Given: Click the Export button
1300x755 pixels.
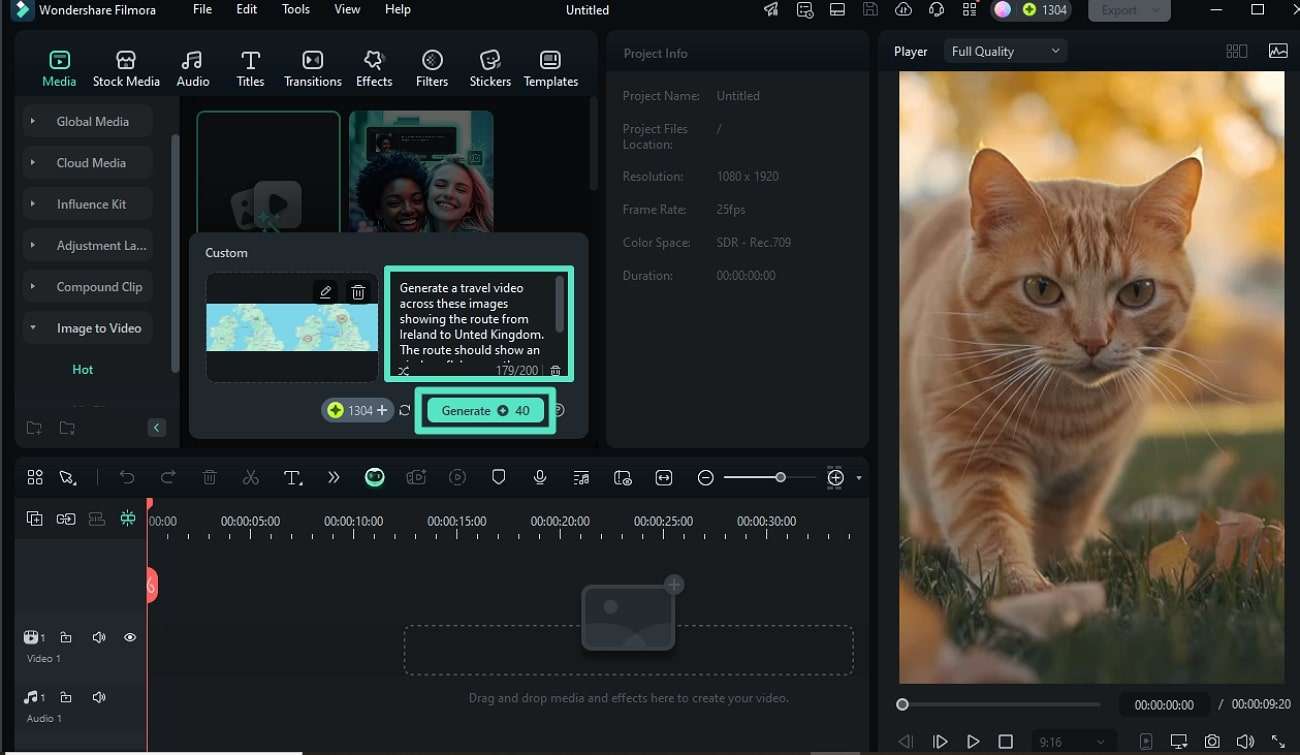Looking at the screenshot, I should [x=1129, y=10].
